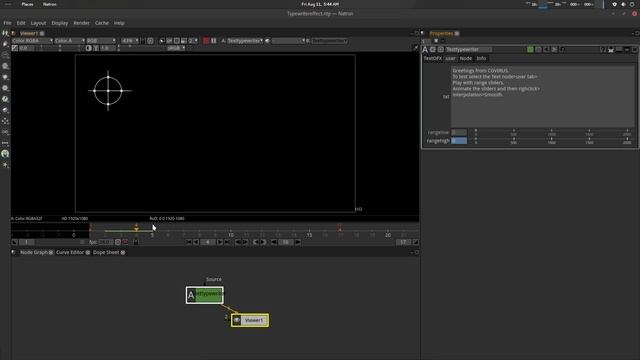
Task: Switch to the user tab in Texttypewriter panel
Action: tap(451, 58)
